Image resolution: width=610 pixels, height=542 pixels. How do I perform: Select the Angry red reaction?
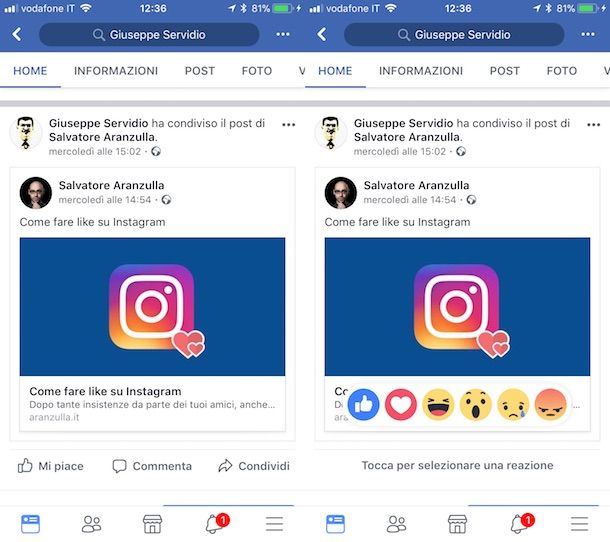(550, 405)
